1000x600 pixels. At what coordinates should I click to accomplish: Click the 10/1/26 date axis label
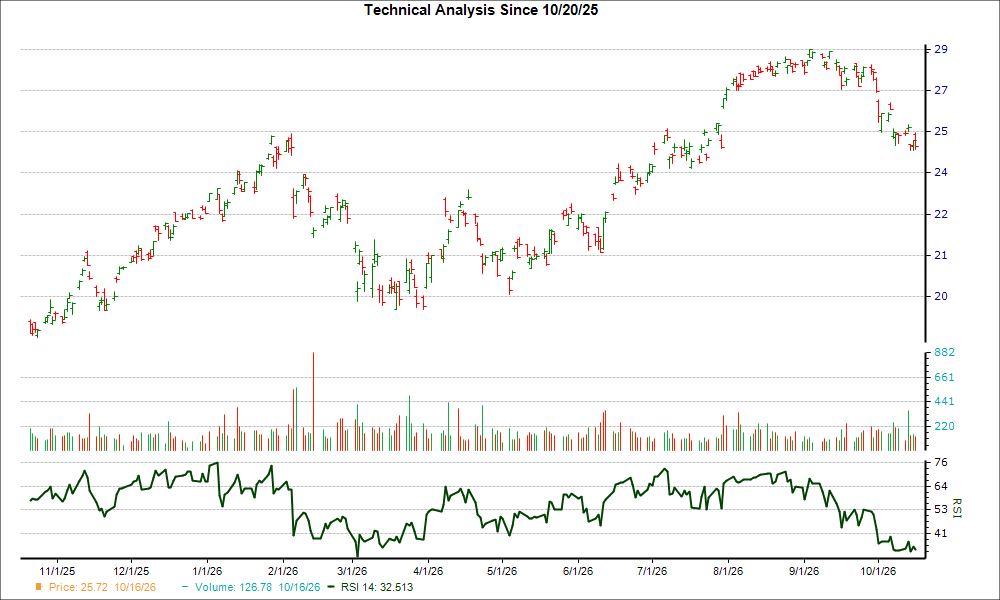click(878, 571)
